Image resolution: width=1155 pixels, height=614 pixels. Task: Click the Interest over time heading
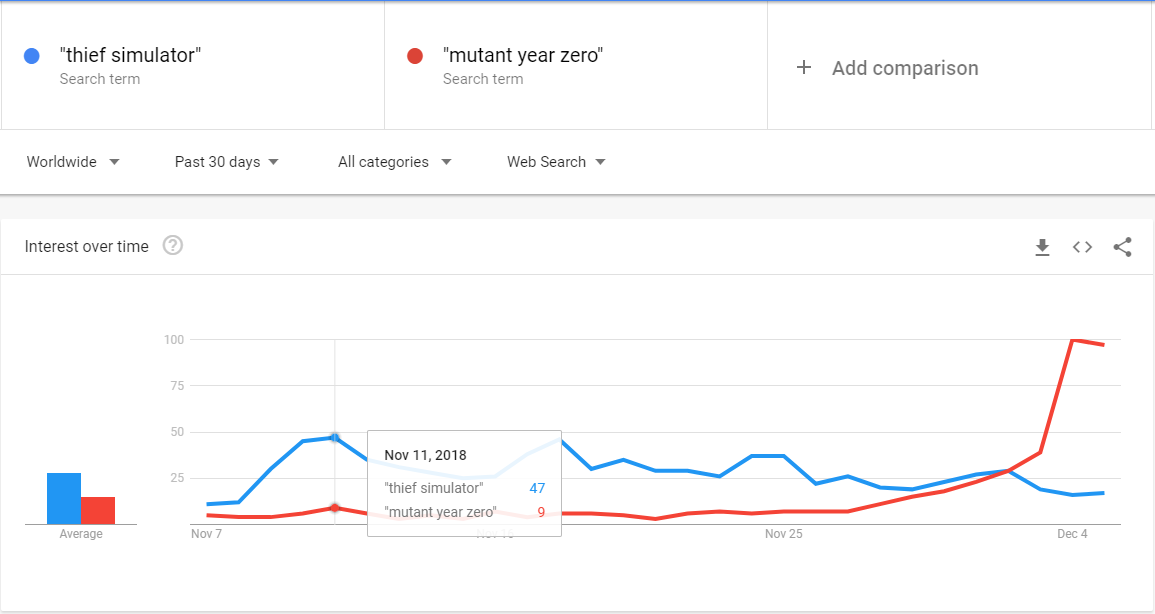tap(87, 247)
